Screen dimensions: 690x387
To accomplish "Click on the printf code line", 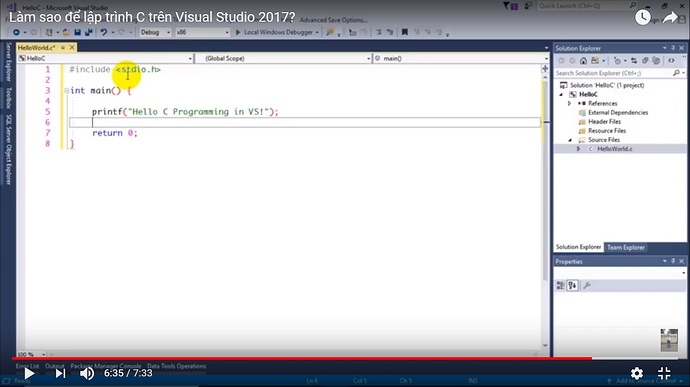I will point(185,112).
